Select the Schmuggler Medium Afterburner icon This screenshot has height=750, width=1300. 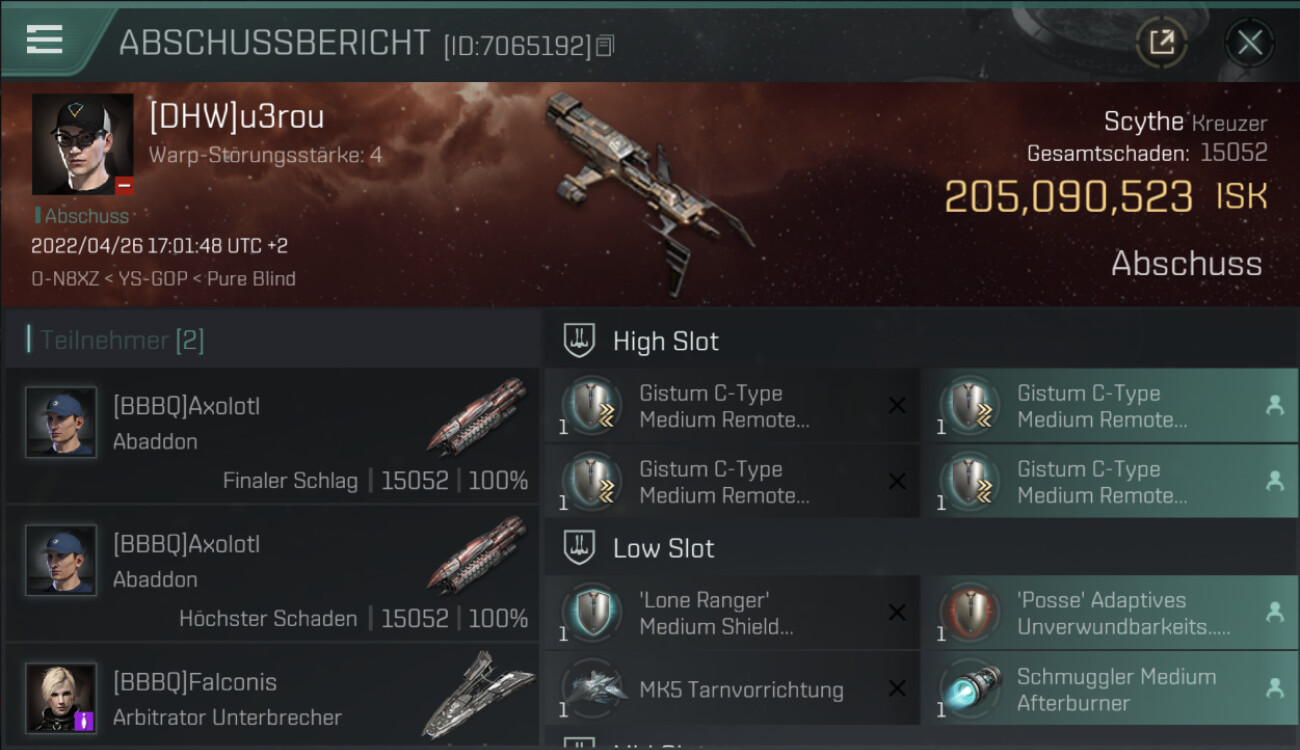[x=970, y=688]
